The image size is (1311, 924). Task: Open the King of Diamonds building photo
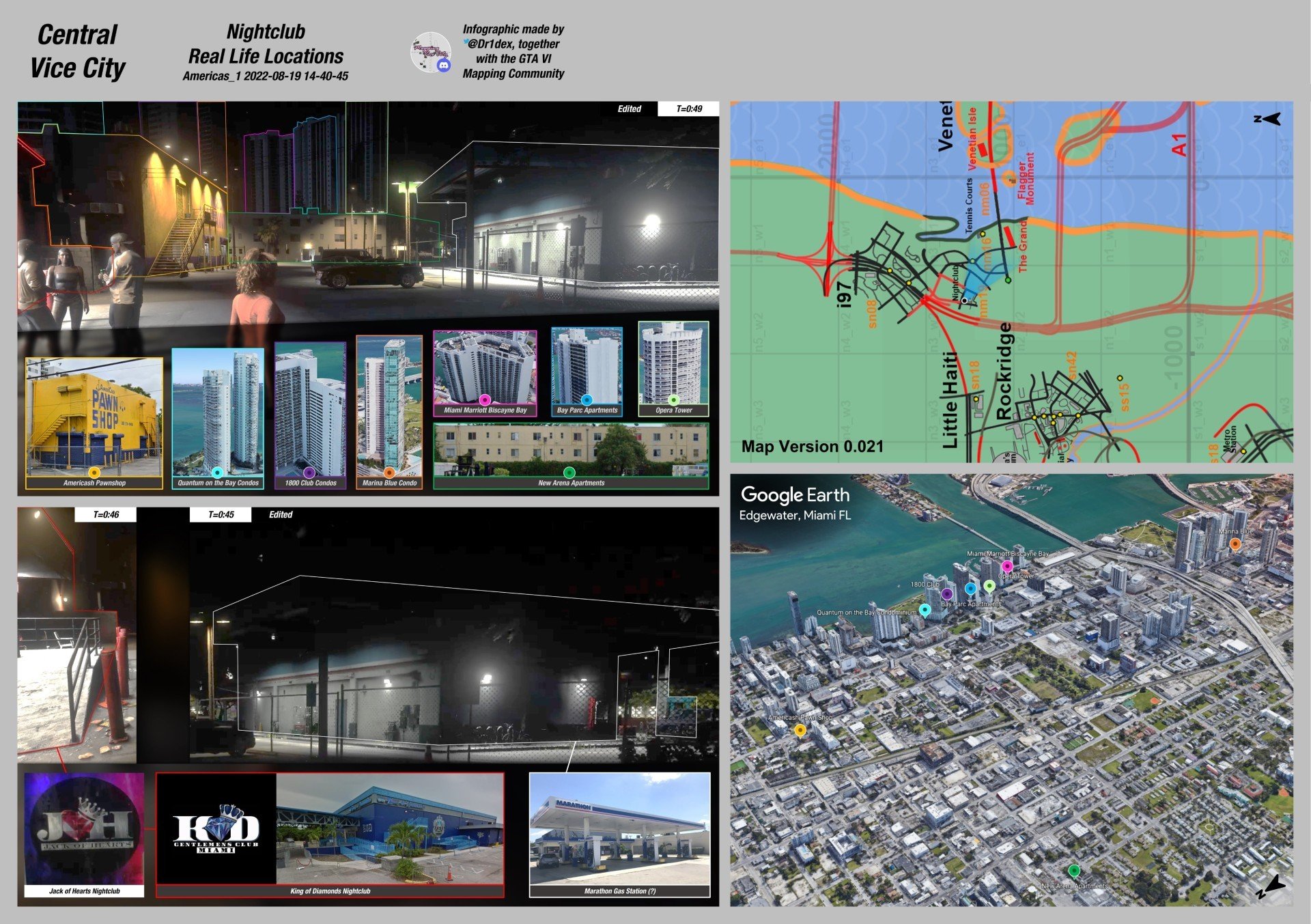tap(390, 828)
